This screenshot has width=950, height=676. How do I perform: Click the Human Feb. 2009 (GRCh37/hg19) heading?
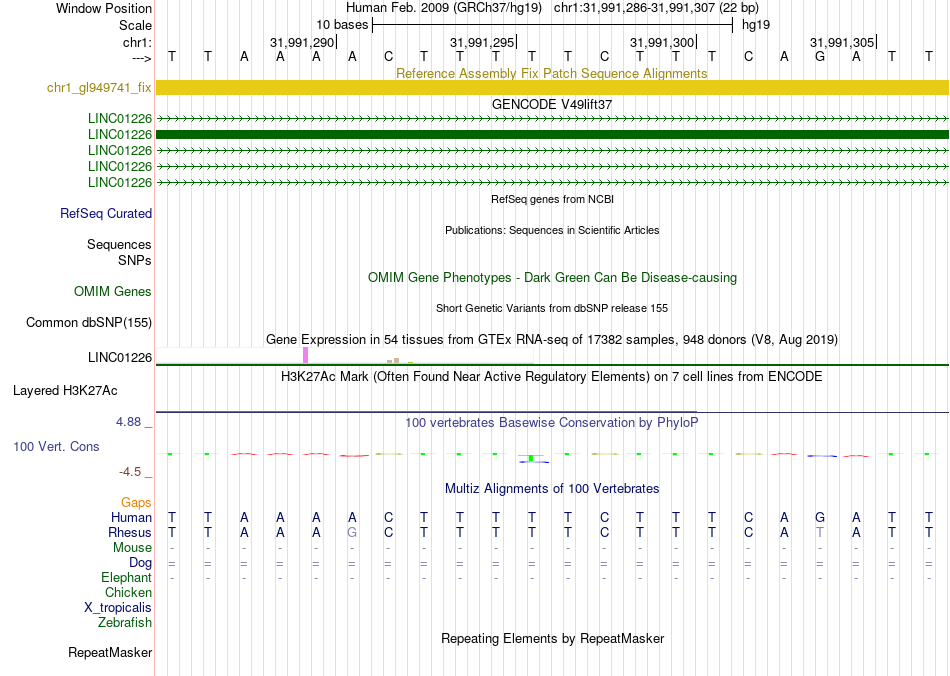coord(444,8)
